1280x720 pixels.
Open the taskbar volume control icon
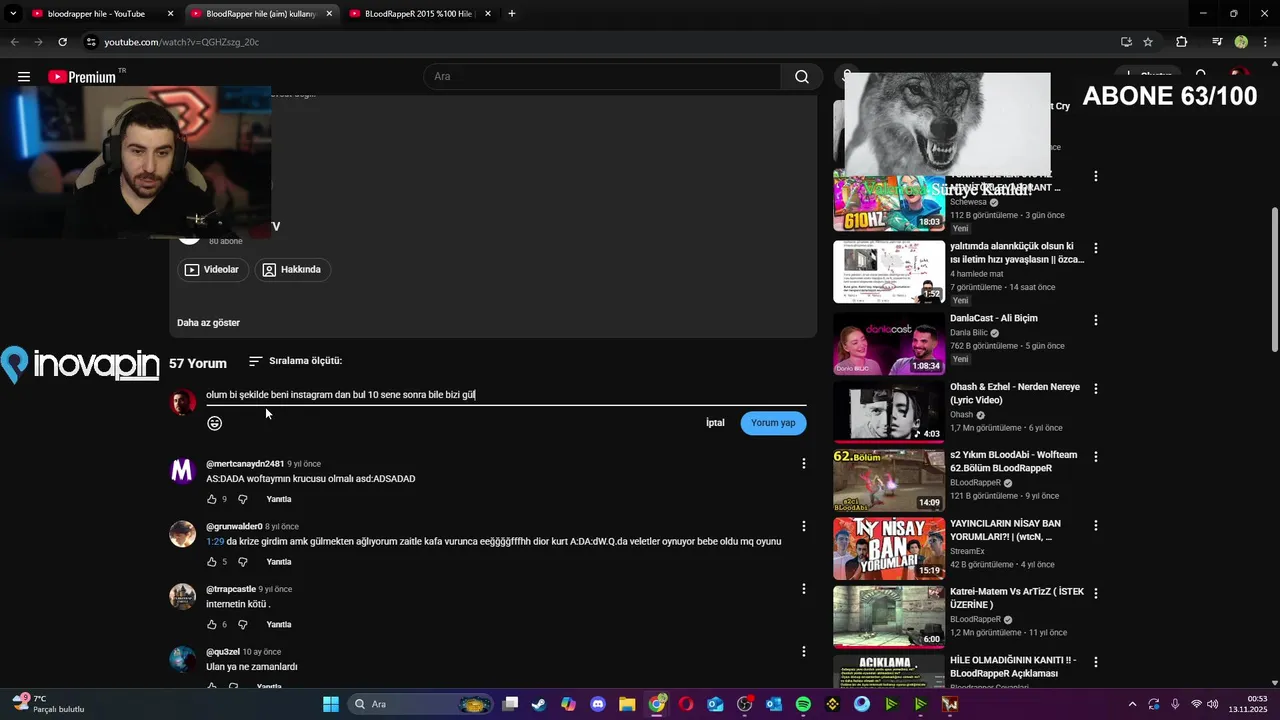tap(1213, 704)
